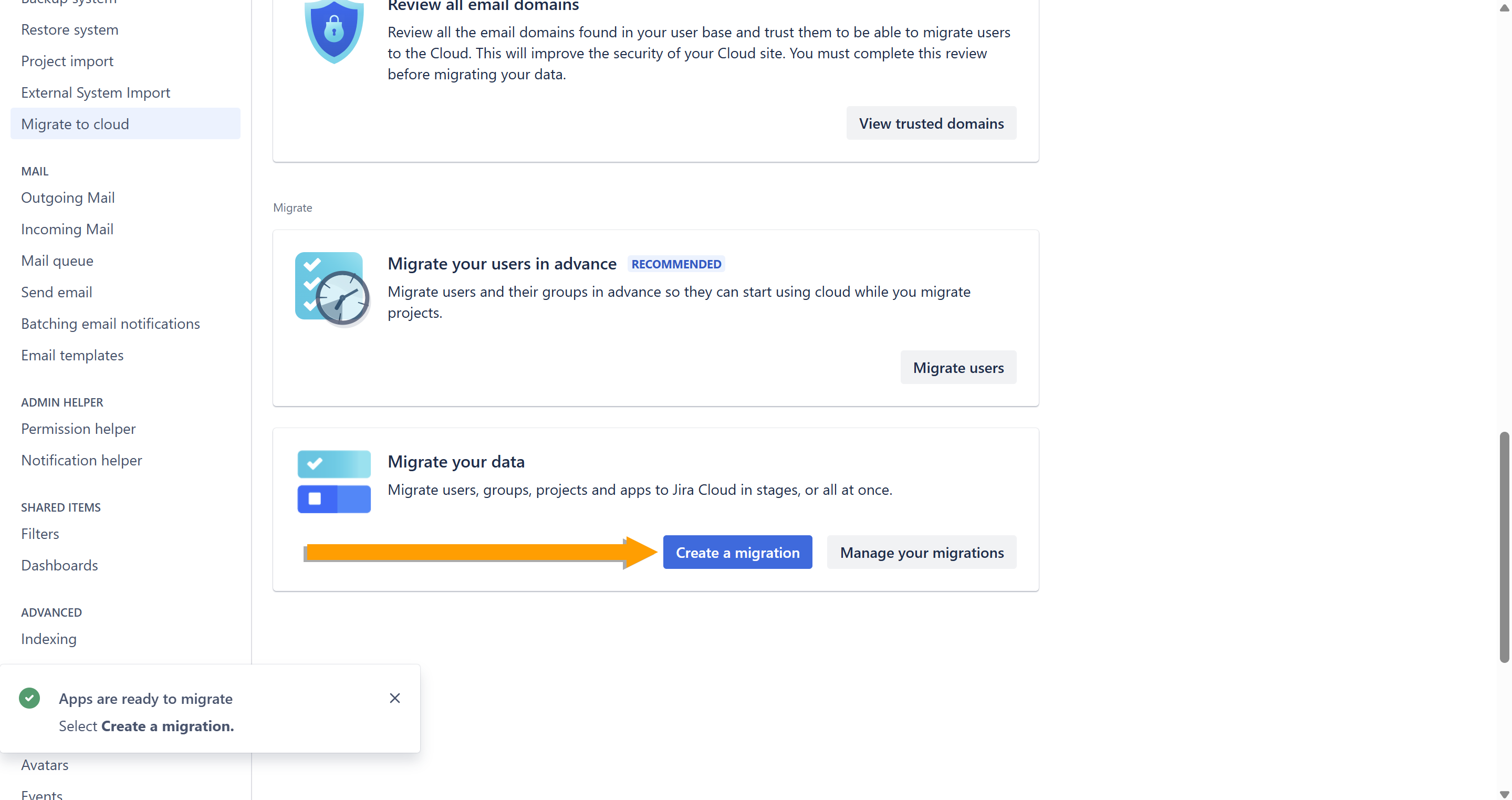This screenshot has width=1512, height=800.
Task: Open Email templates settings
Action: [72, 355]
